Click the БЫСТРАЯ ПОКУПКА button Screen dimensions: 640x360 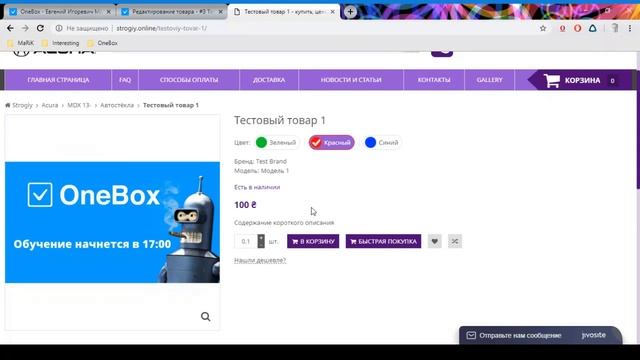[x=383, y=241]
